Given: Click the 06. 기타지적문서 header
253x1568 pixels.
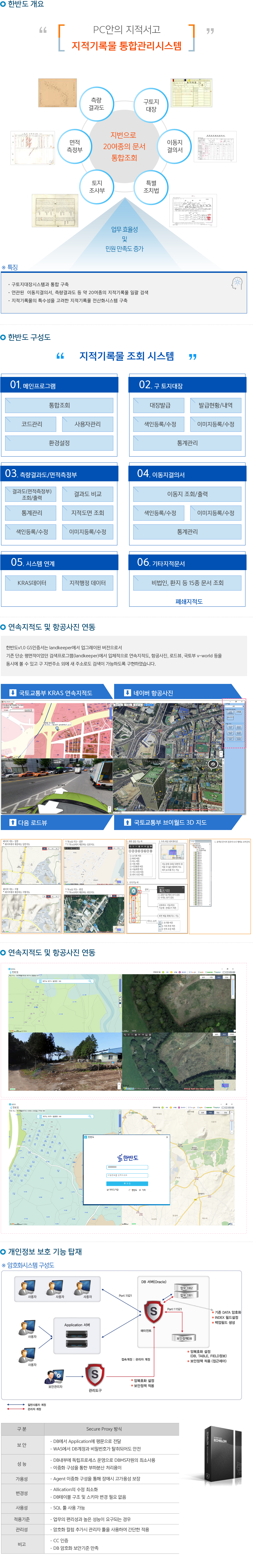Looking at the screenshot, I should pos(187,562).
